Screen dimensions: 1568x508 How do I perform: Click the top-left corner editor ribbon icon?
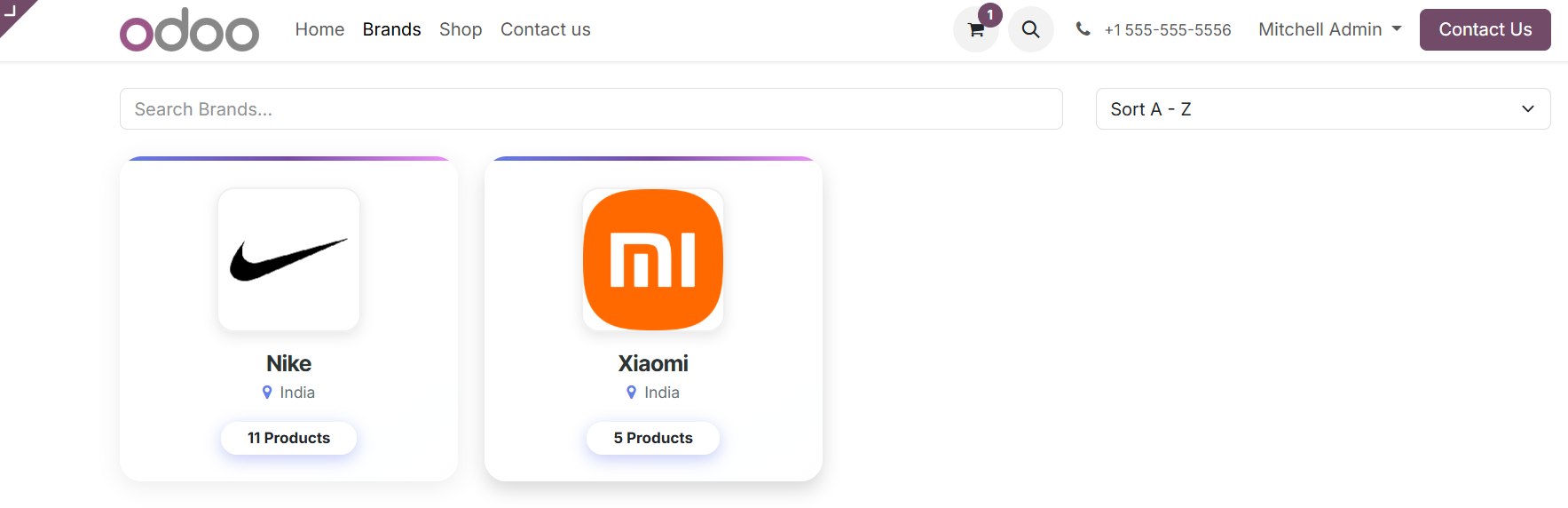(12, 12)
